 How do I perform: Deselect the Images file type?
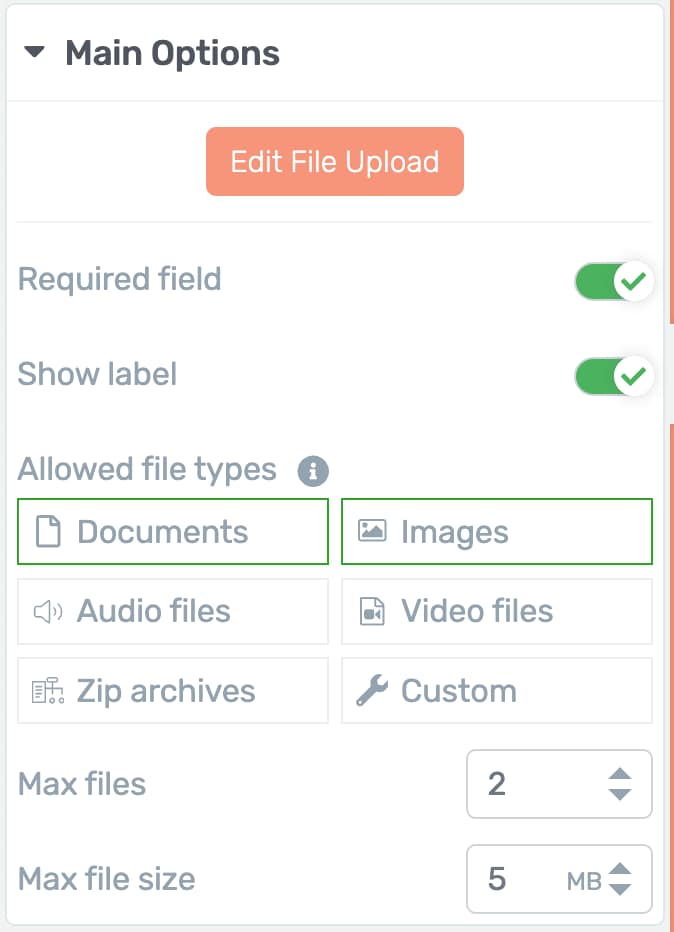(x=497, y=531)
